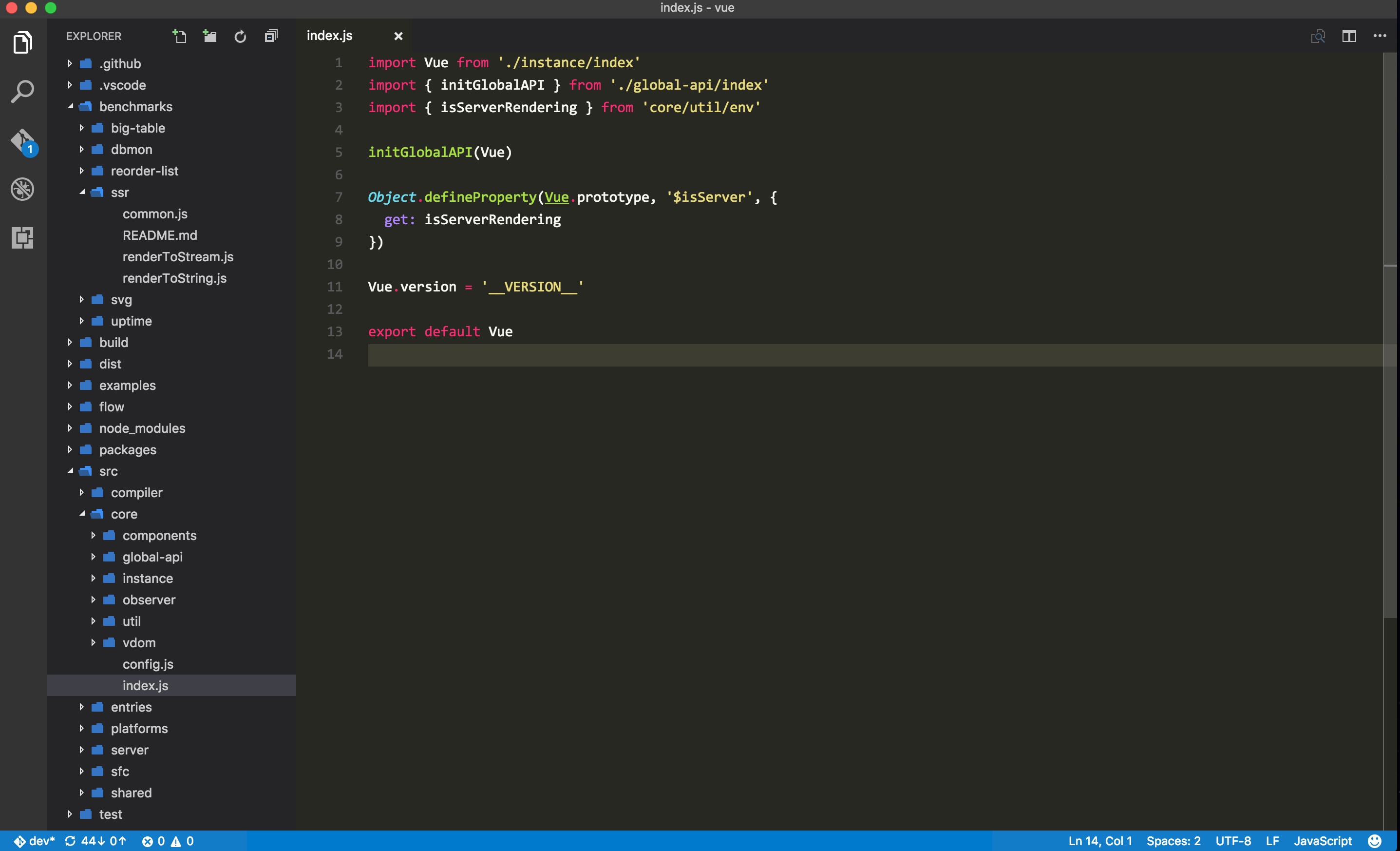Change language mode JavaScript

[1323, 841]
